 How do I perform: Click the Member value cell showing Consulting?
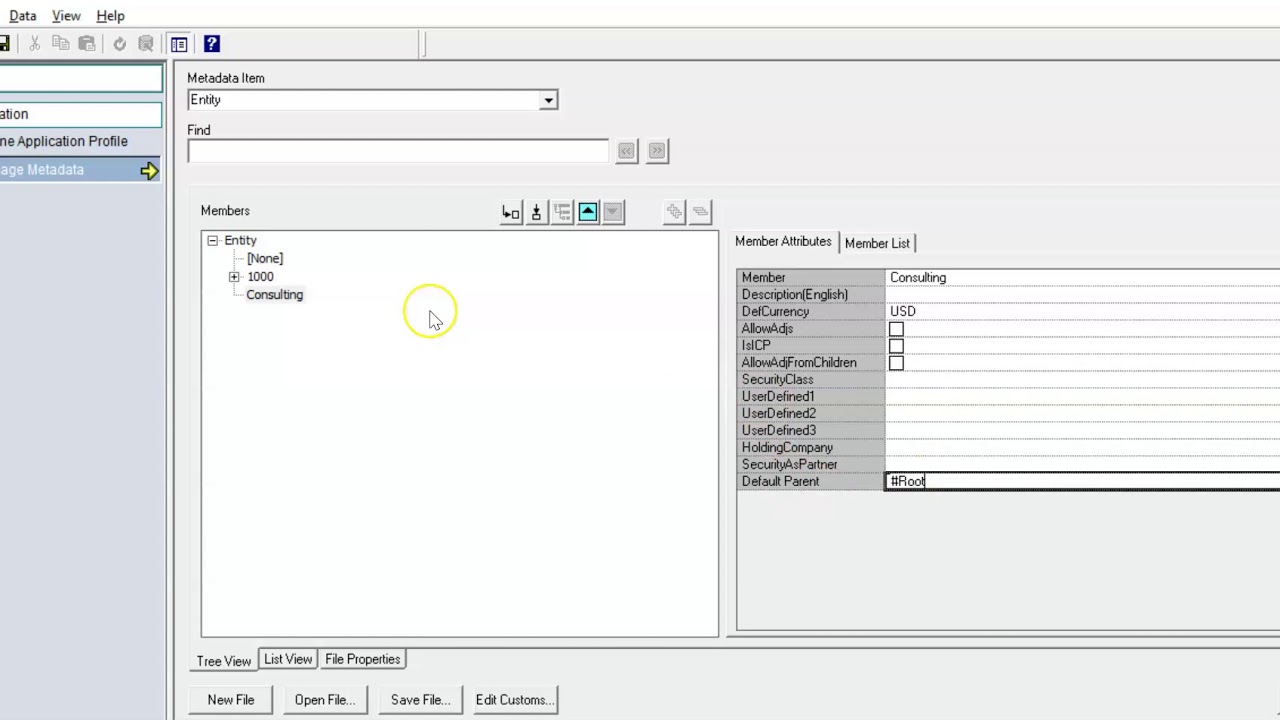[1083, 278]
